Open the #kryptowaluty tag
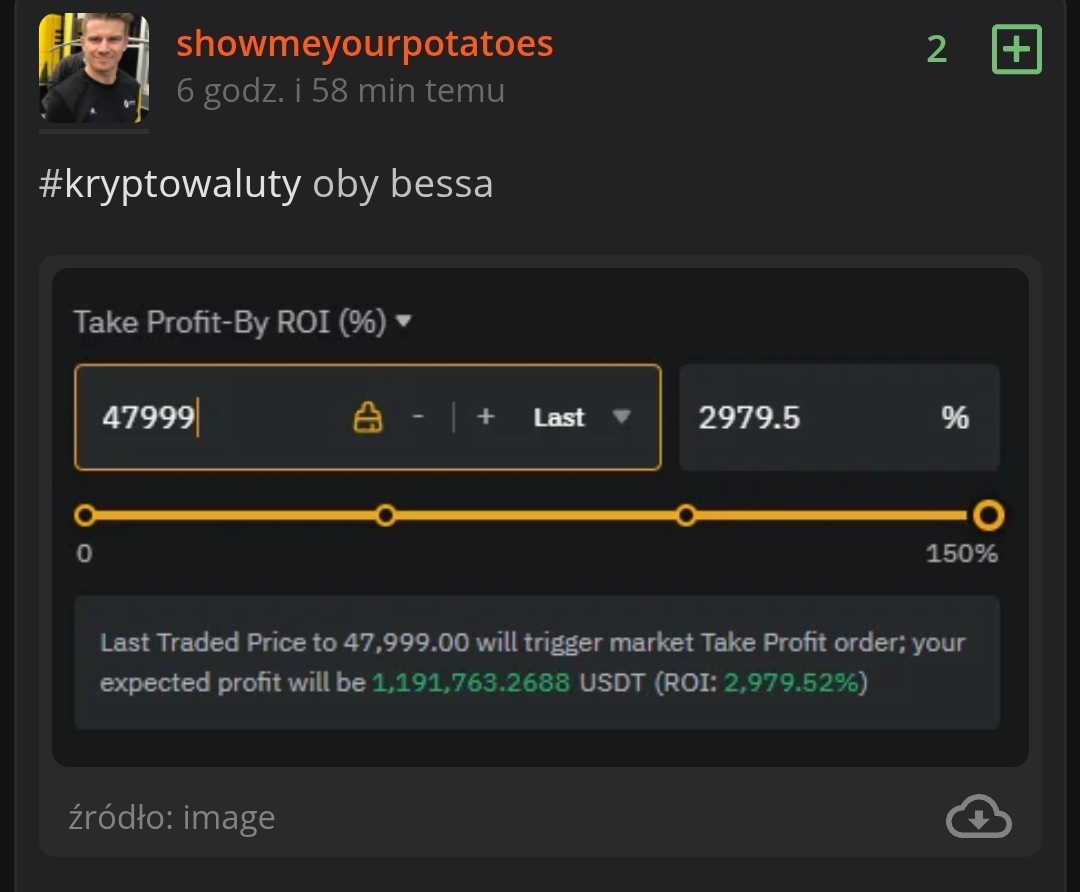This screenshot has width=1080, height=892. 169,184
